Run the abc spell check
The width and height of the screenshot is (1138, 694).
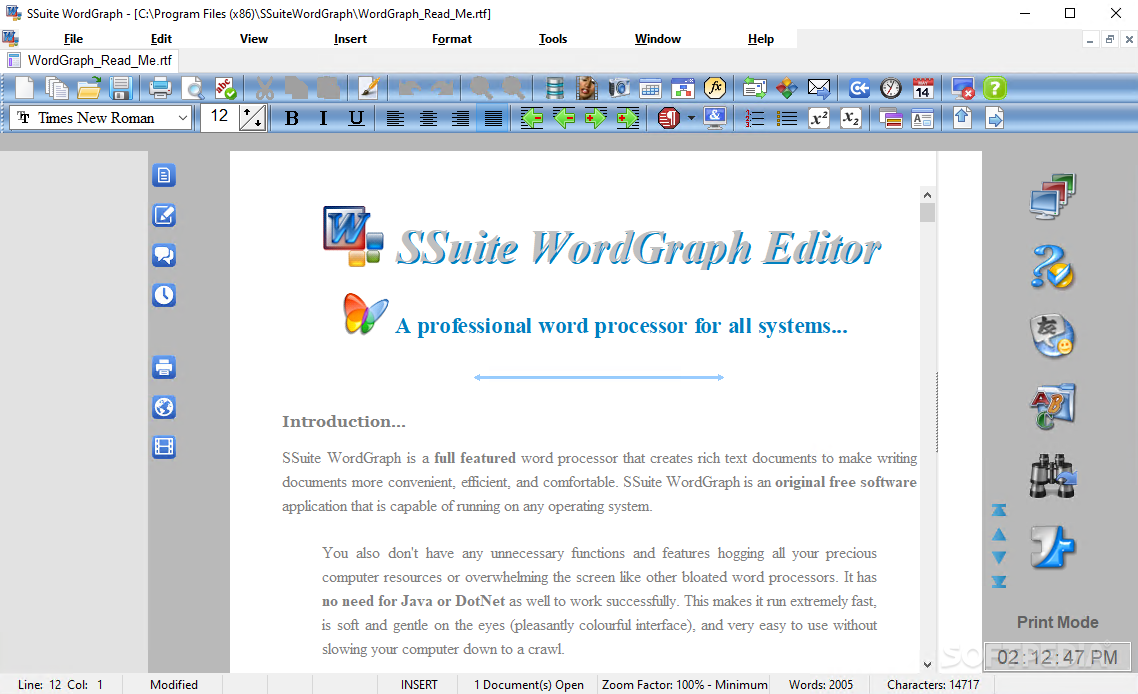tap(225, 89)
